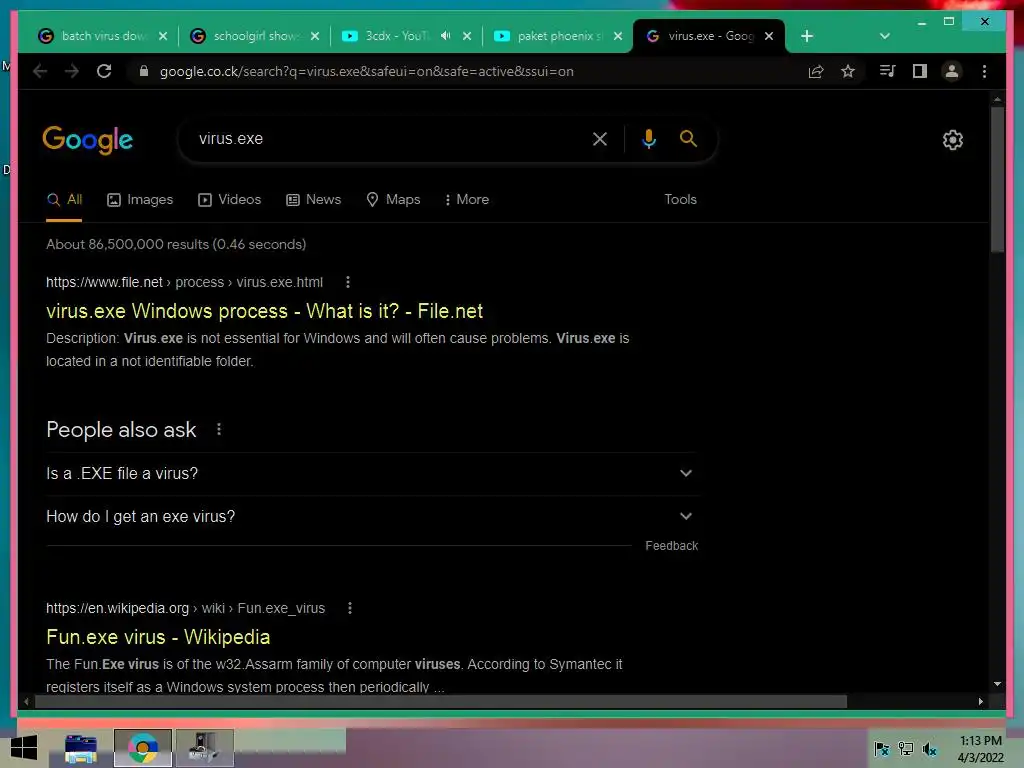Click the scroll right arrow
Image resolution: width=1024 pixels, height=768 pixels.
coord(980,701)
